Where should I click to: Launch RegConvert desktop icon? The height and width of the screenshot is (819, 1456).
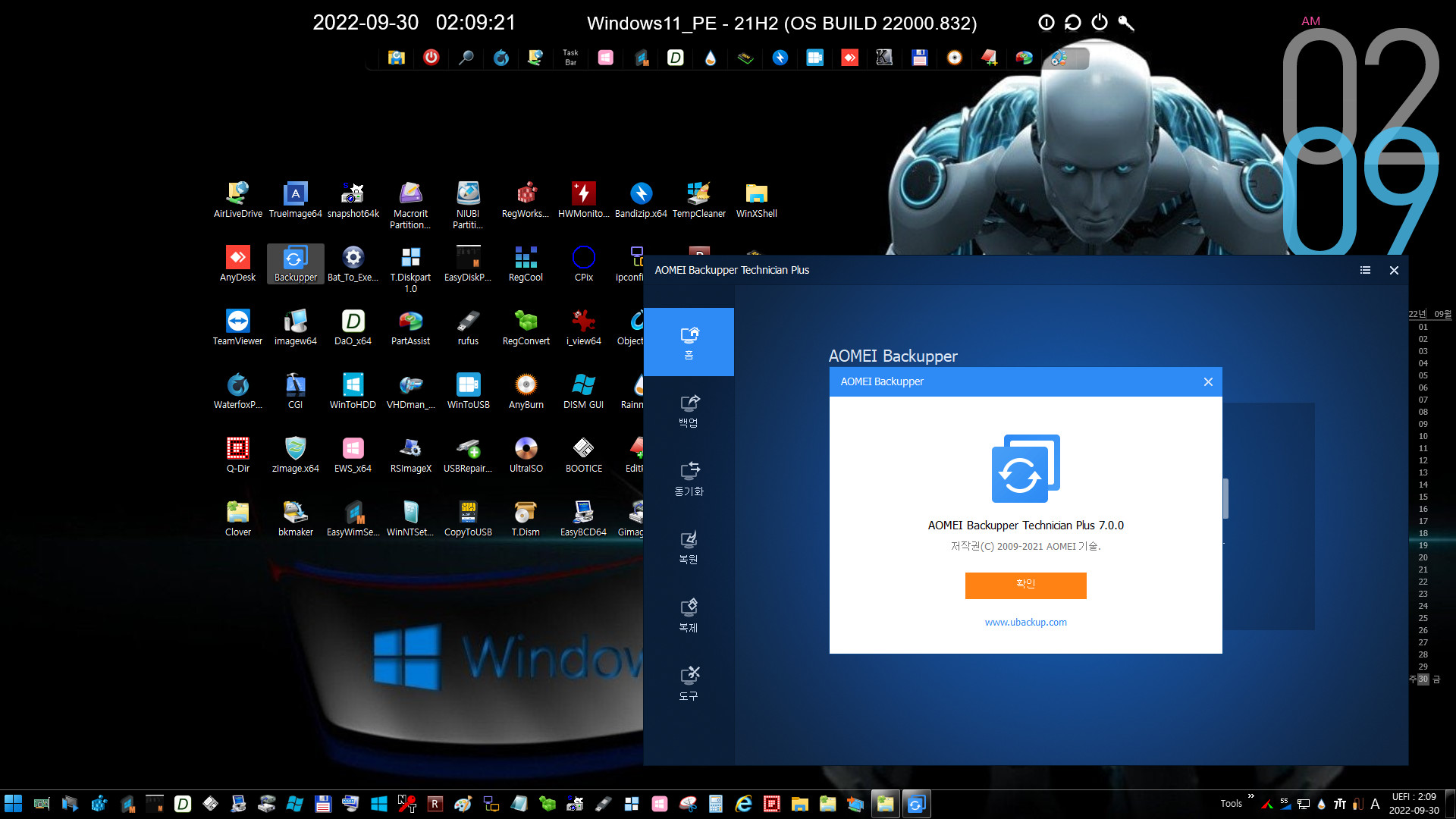pyautogui.click(x=526, y=328)
